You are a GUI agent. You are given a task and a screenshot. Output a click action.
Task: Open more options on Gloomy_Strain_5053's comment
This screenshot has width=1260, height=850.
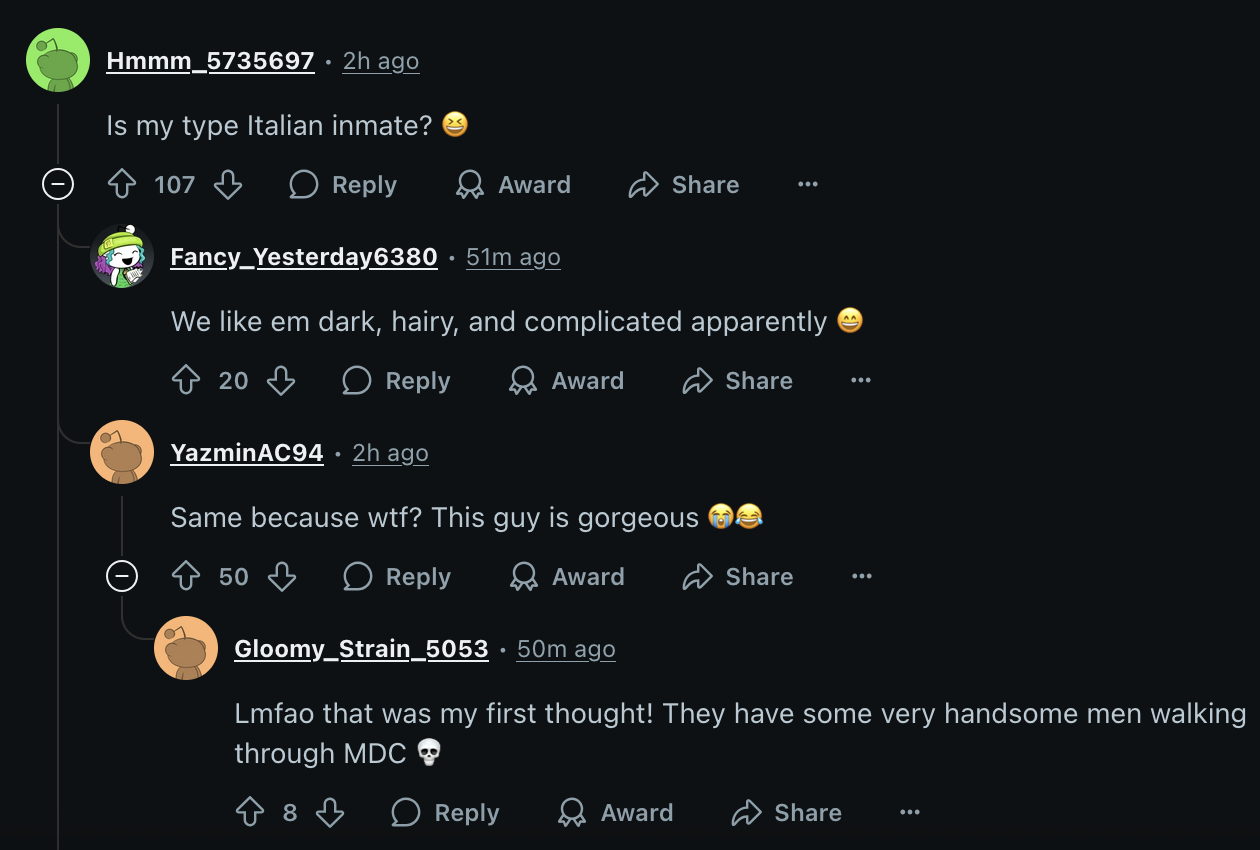(910, 812)
